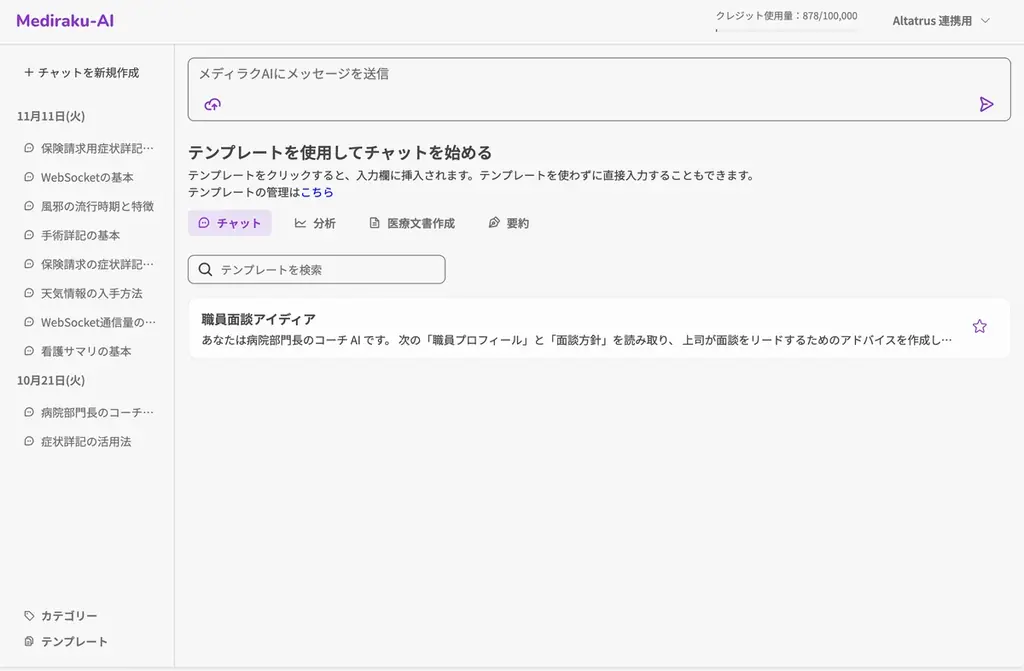
Task: Click the チャットを新規作成 button
Action: 80,72
